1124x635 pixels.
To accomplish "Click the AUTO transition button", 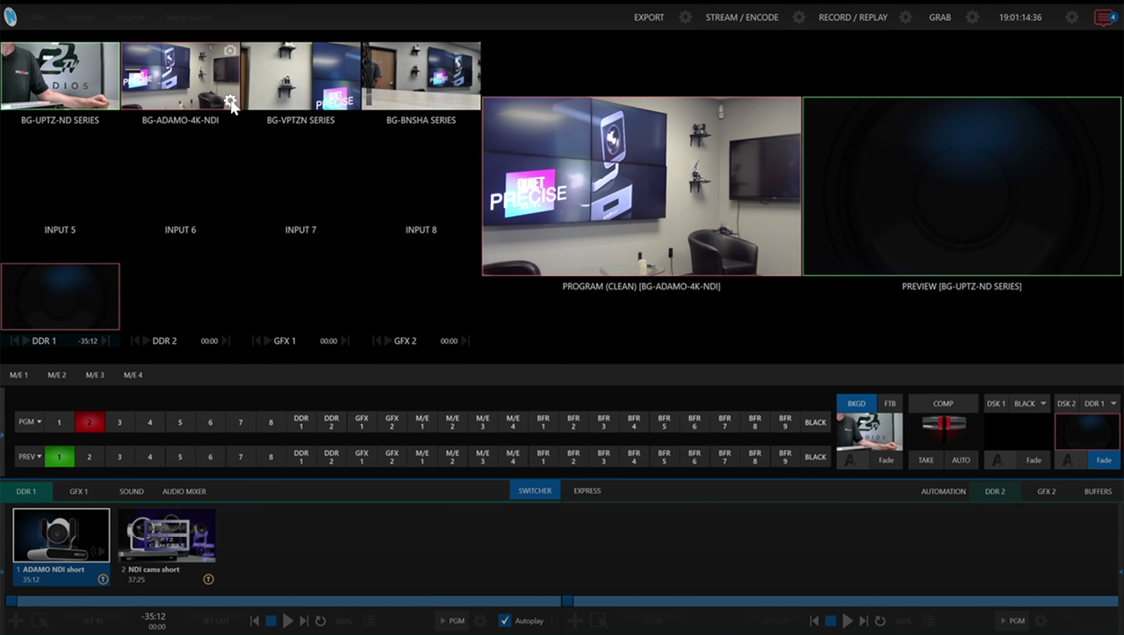I will (960, 460).
